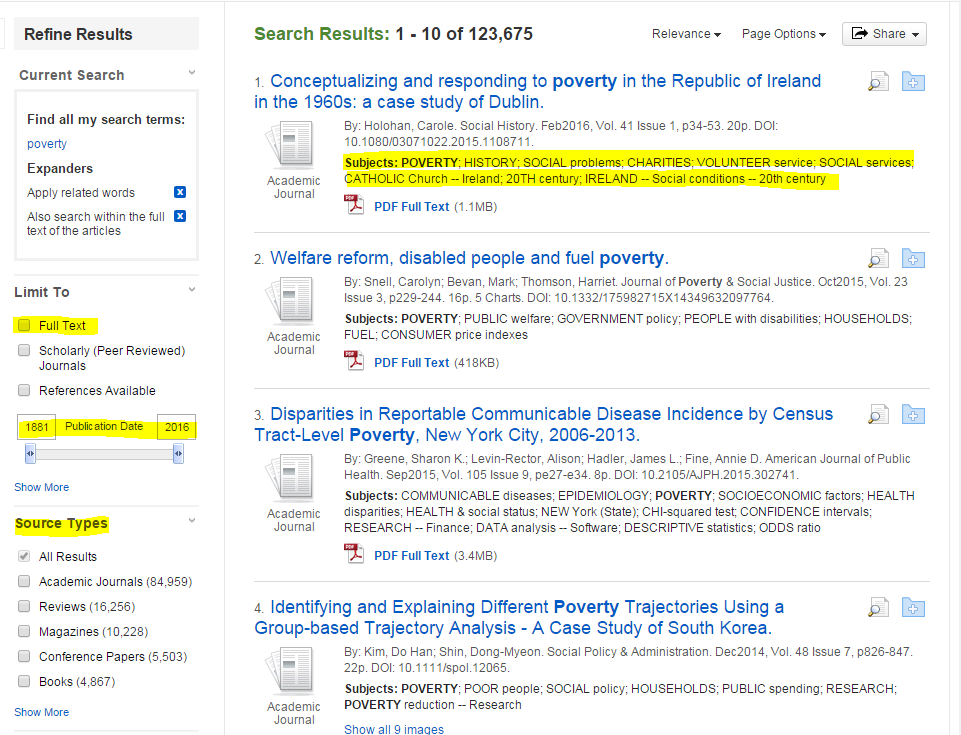Open the Page Options dropdown
Screen dimensions: 961x735
click(x=783, y=33)
